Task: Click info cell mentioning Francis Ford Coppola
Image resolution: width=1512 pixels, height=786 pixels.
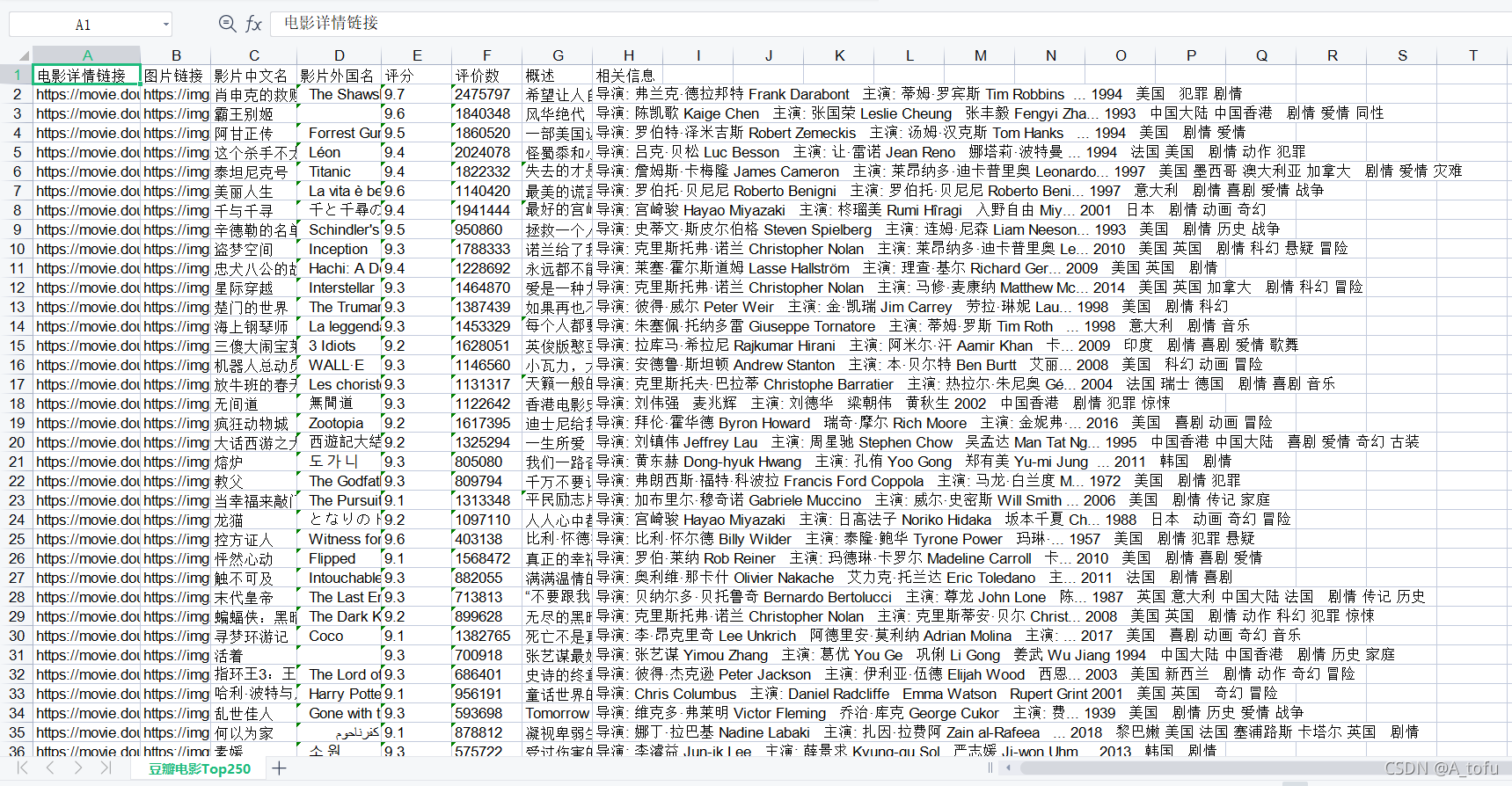Action: [x=917, y=481]
